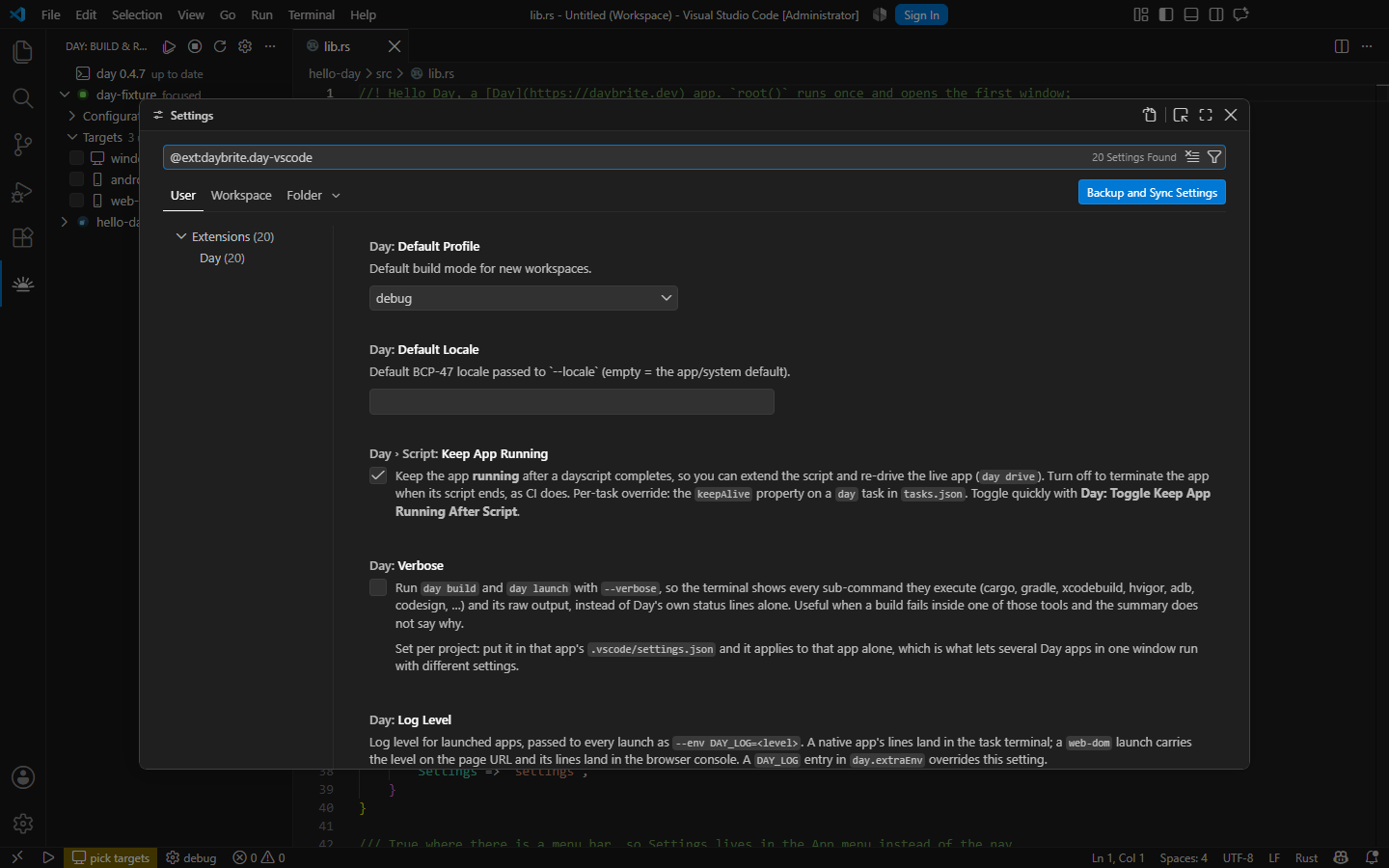Click debug profile in status bar
The image size is (1389, 868).
coord(191,857)
